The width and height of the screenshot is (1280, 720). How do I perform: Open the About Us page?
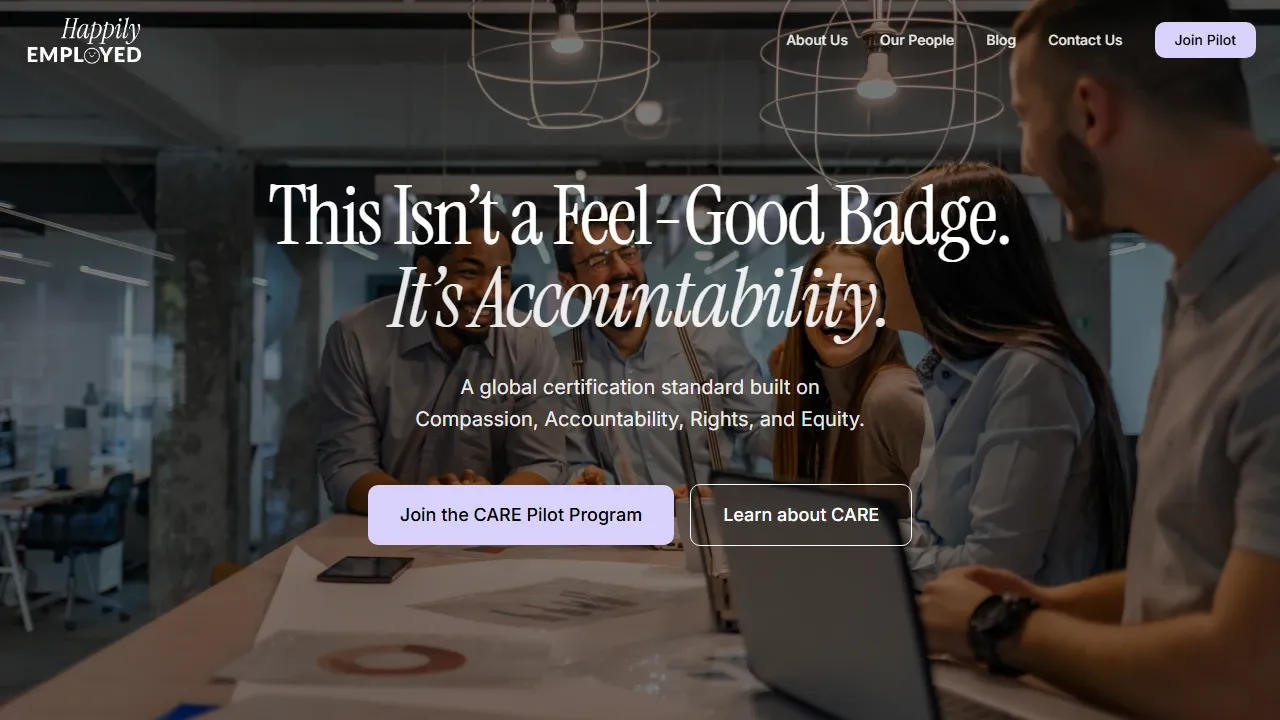pos(816,40)
